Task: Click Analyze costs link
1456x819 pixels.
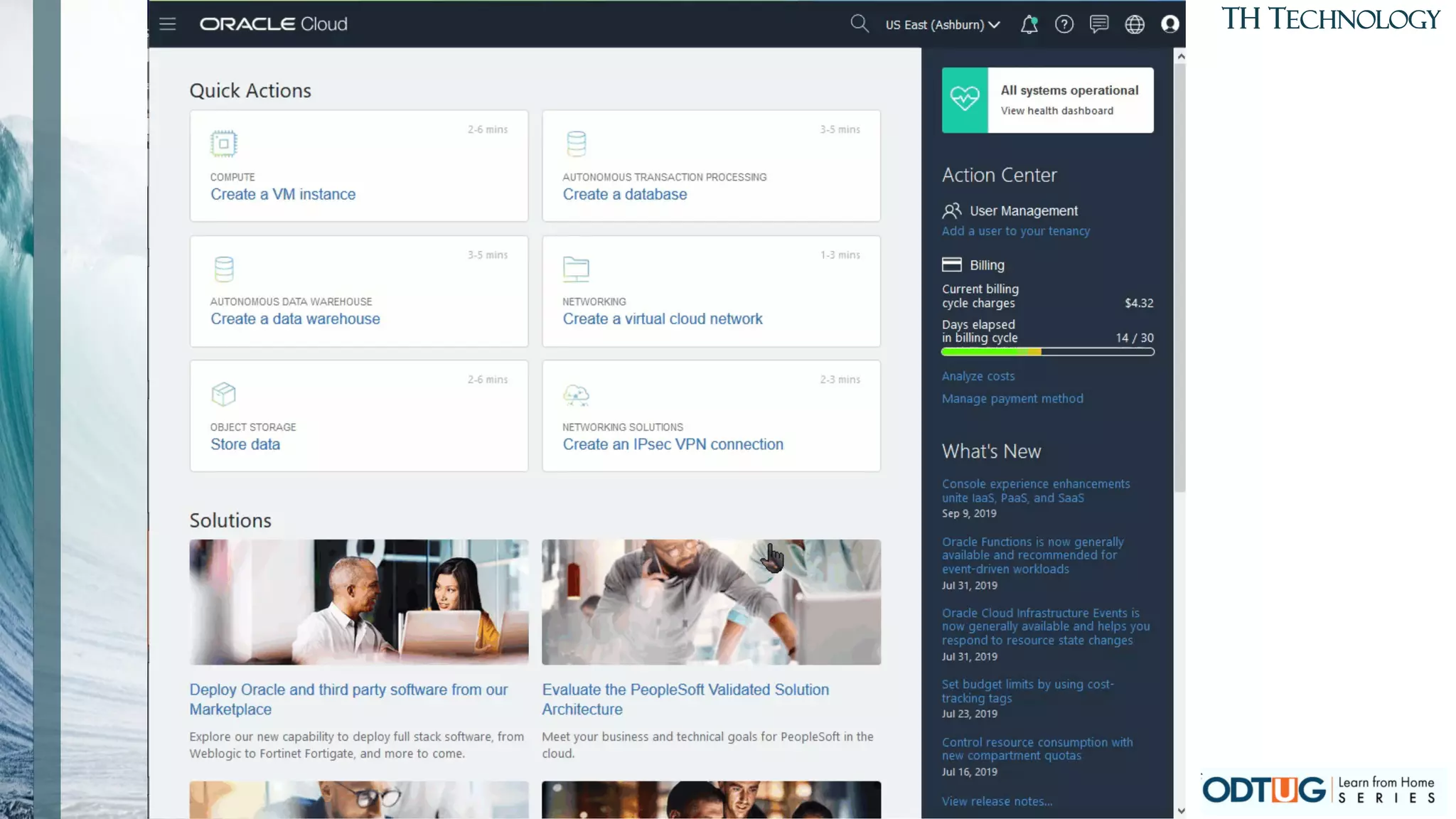Action: point(978,376)
